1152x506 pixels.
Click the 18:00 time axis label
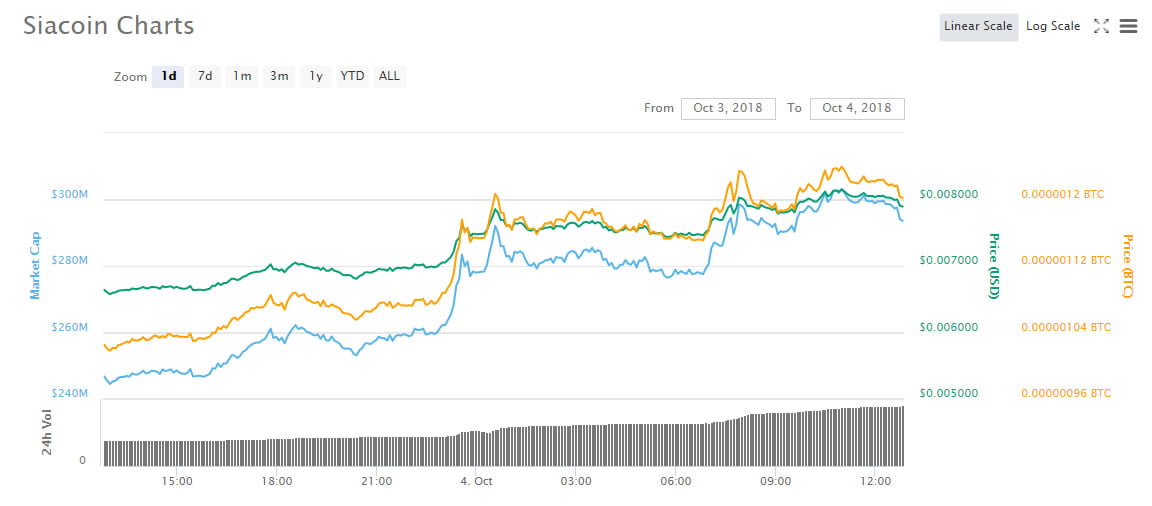point(277,482)
